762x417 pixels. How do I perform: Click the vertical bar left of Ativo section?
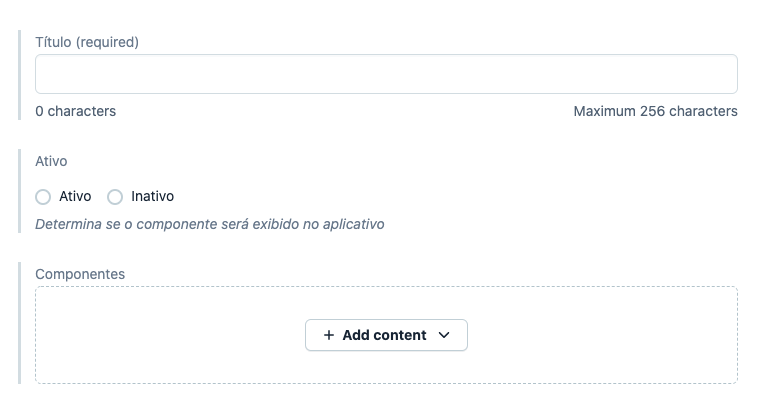[20, 191]
